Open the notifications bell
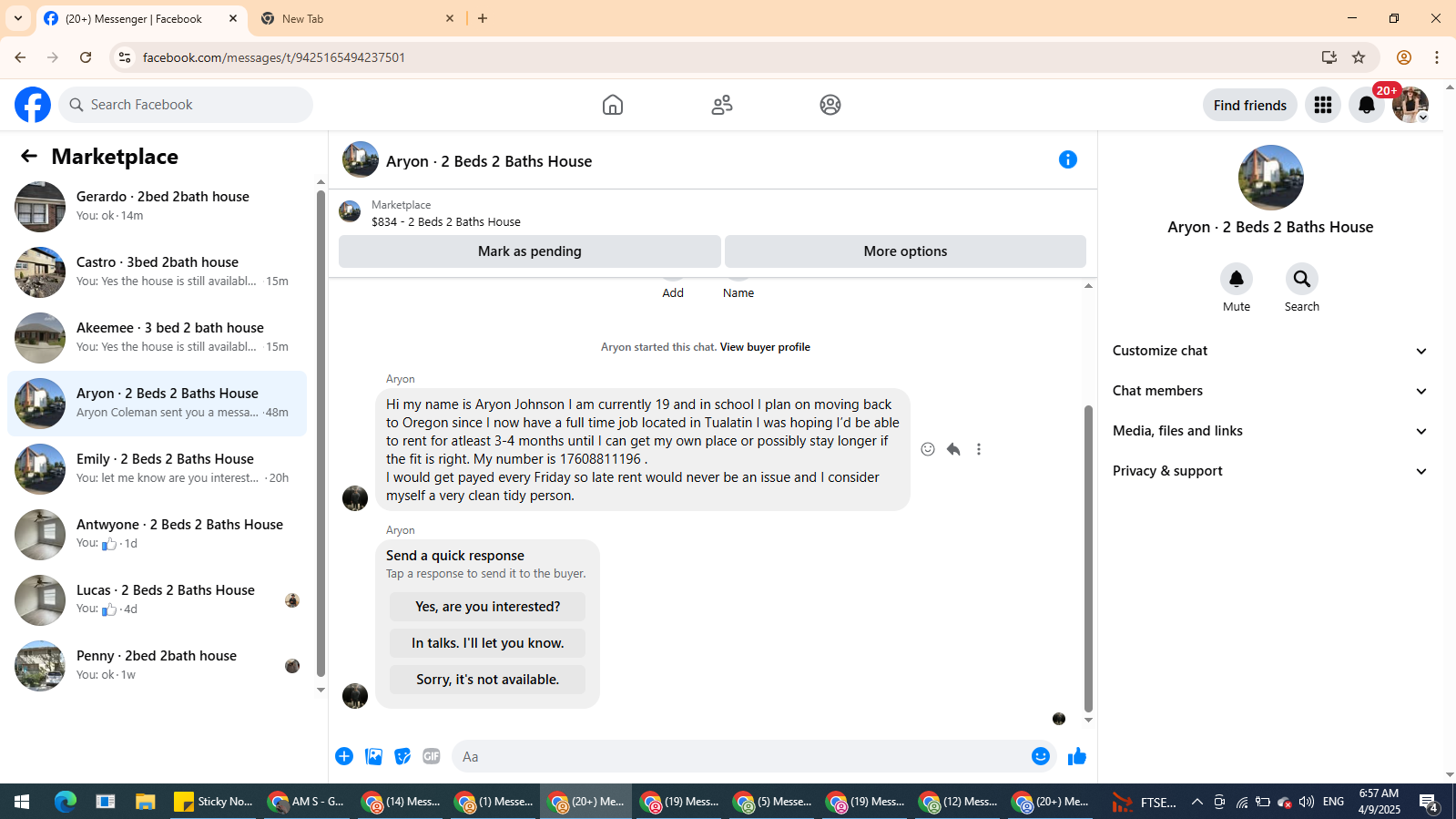Image resolution: width=1456 pixels, height=819 pixels. pyautogui.click(x=1367, y=105)
